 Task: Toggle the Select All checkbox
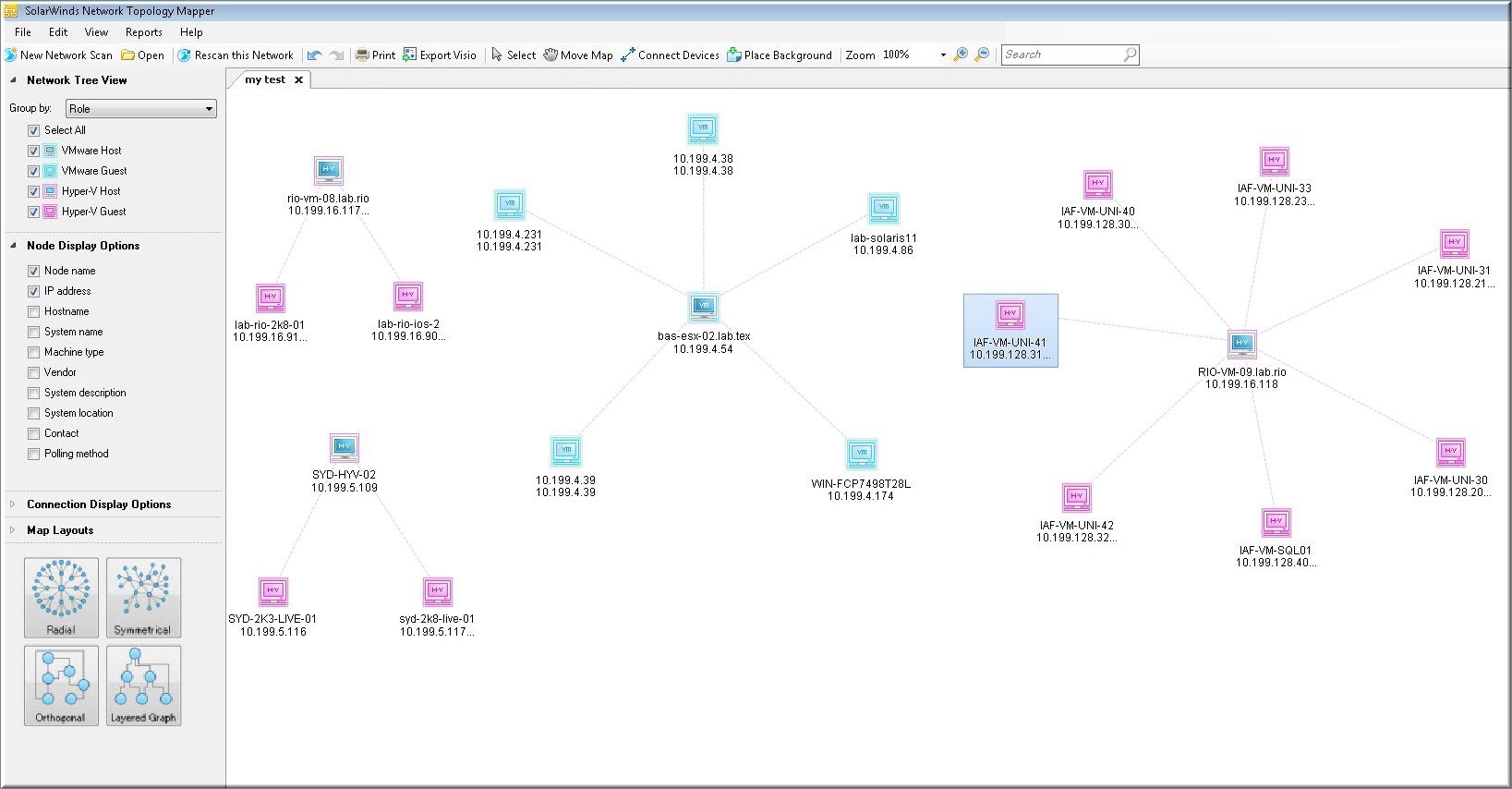(34, 130)
